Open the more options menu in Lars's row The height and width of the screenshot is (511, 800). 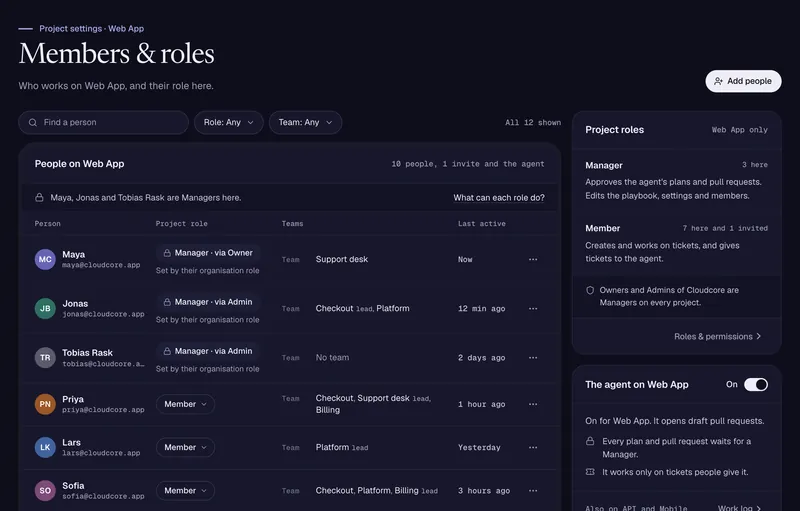tap(533, 447)
